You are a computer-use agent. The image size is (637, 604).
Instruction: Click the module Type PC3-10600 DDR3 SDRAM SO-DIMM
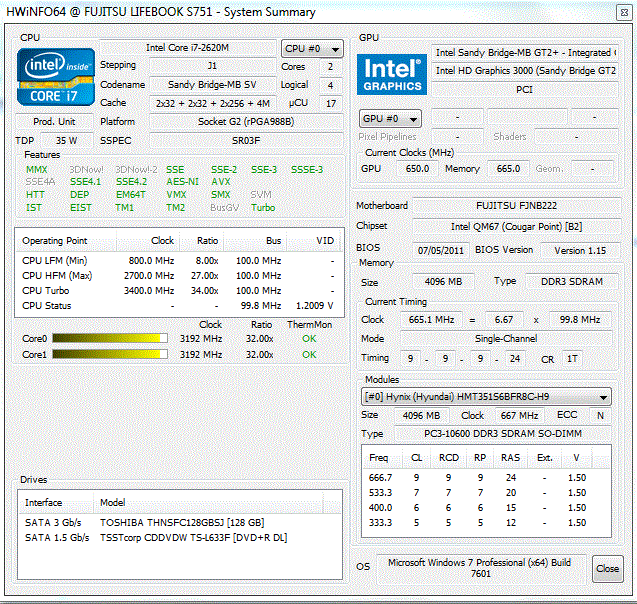(503, 434)
